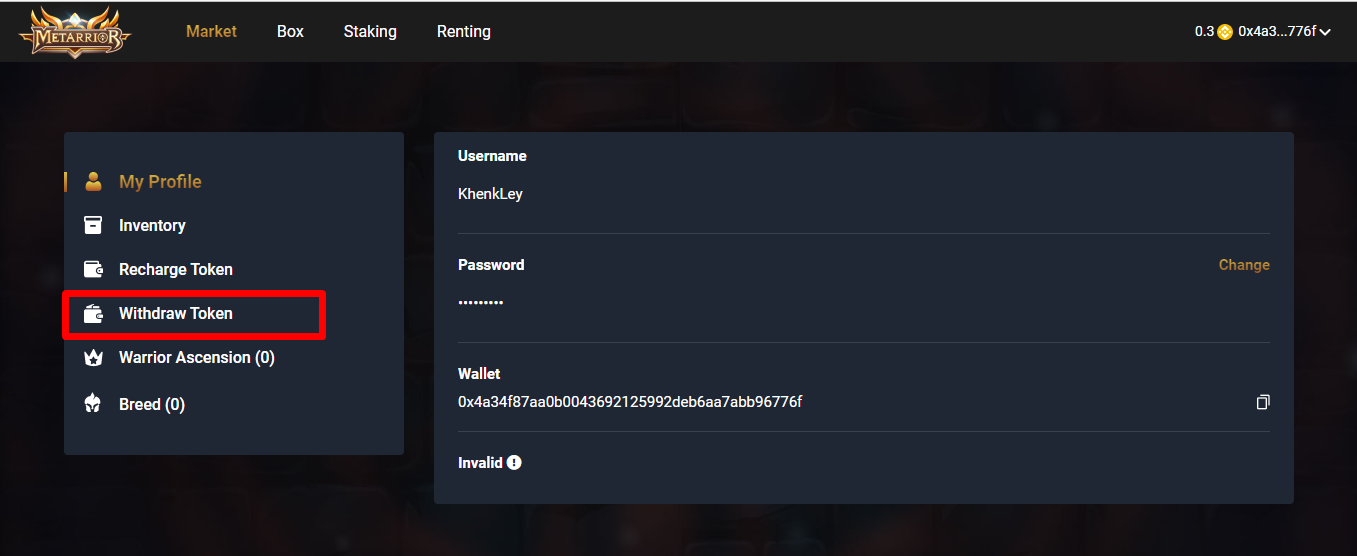This screenshot has height=556, width=1357.
Task: Go to the Staking tab
Action: [370, 31]
